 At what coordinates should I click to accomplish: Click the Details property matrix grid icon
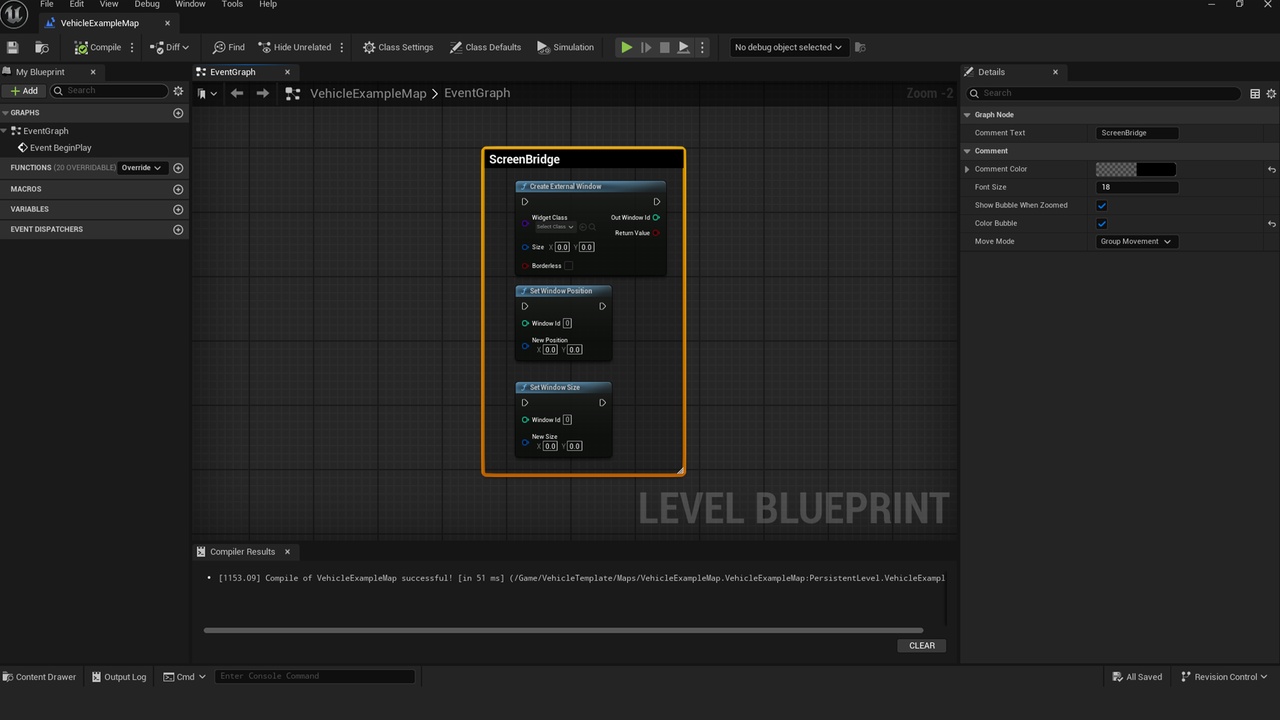click(x=1255, y=93)
